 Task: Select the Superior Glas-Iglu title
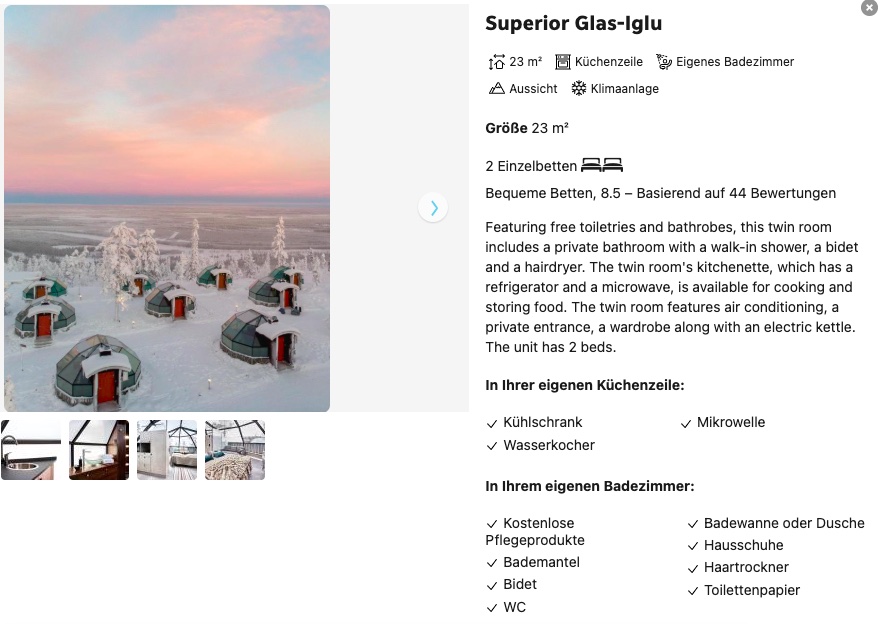[572, 23]
